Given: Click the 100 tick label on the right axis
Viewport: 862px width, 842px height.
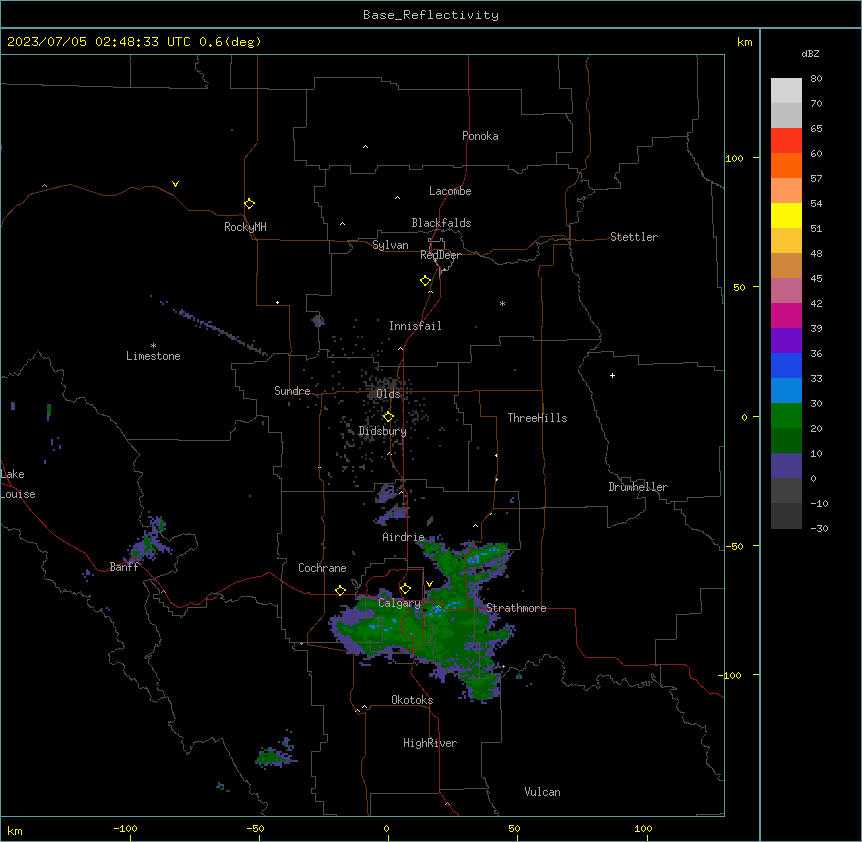Looking at the screenshot, I should 734,158.
